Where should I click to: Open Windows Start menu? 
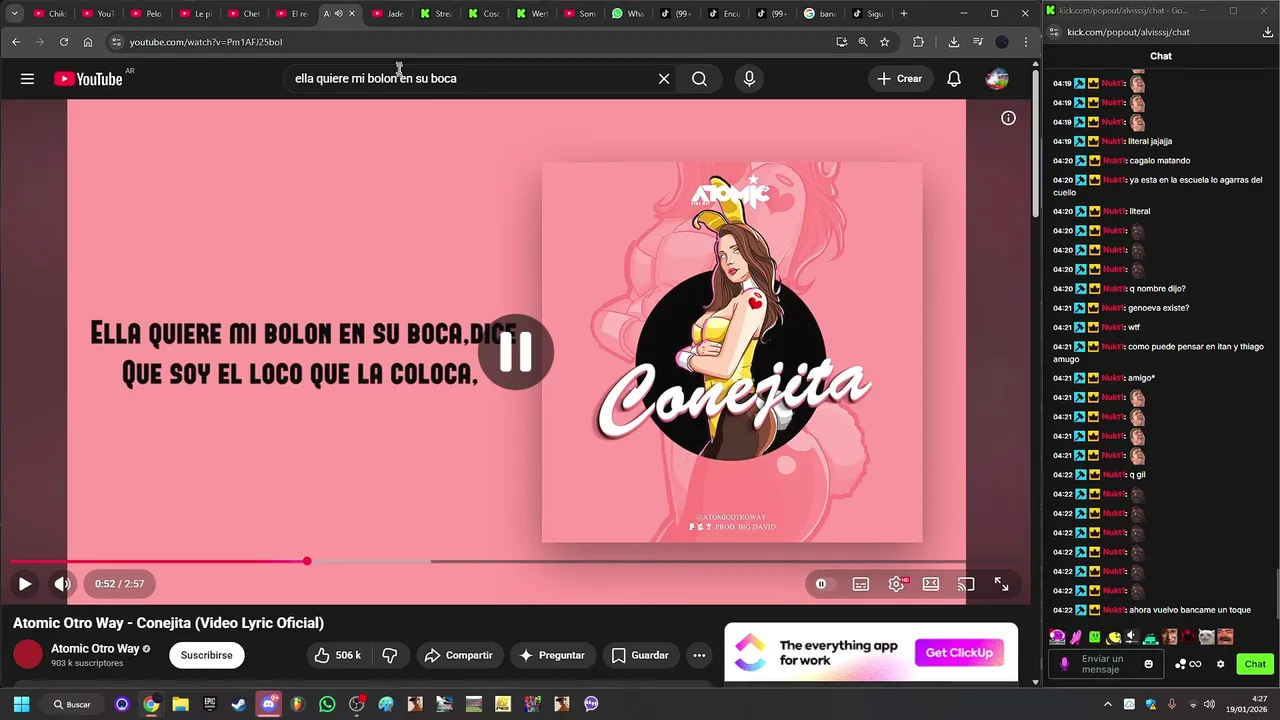(x=21, y=704)
